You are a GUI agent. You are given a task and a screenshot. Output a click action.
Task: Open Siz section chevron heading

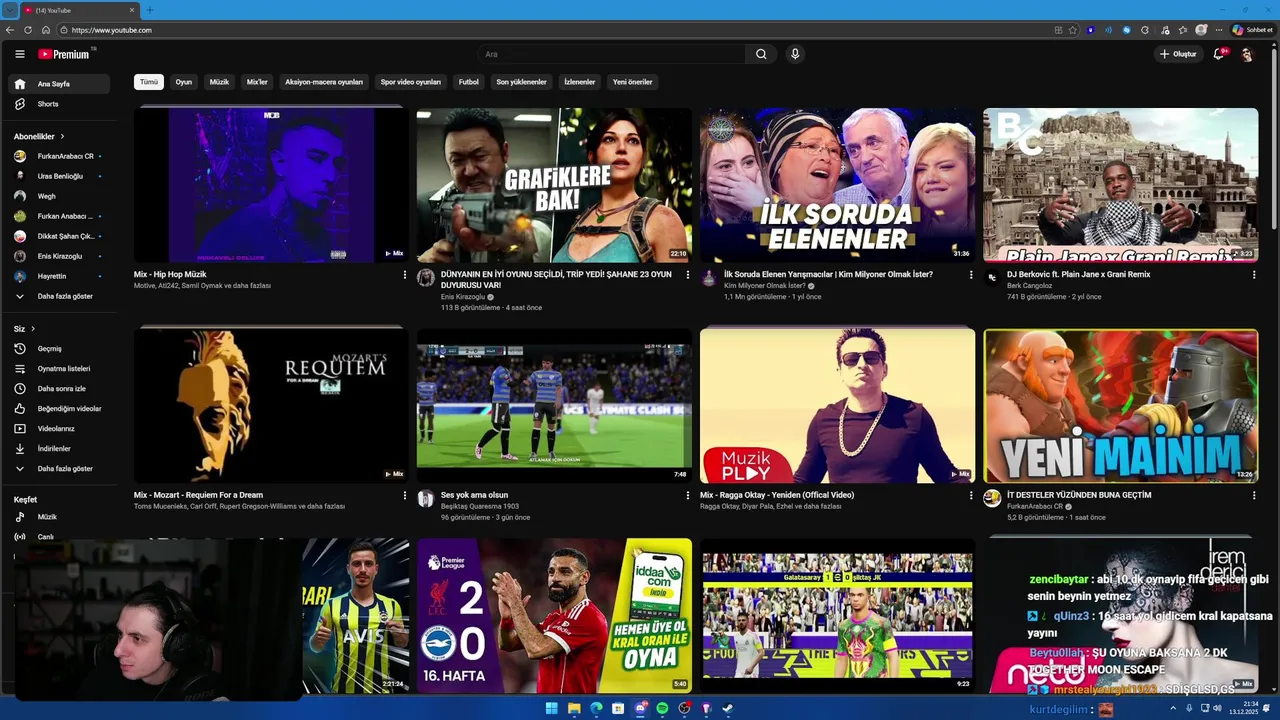coord(24,329)
